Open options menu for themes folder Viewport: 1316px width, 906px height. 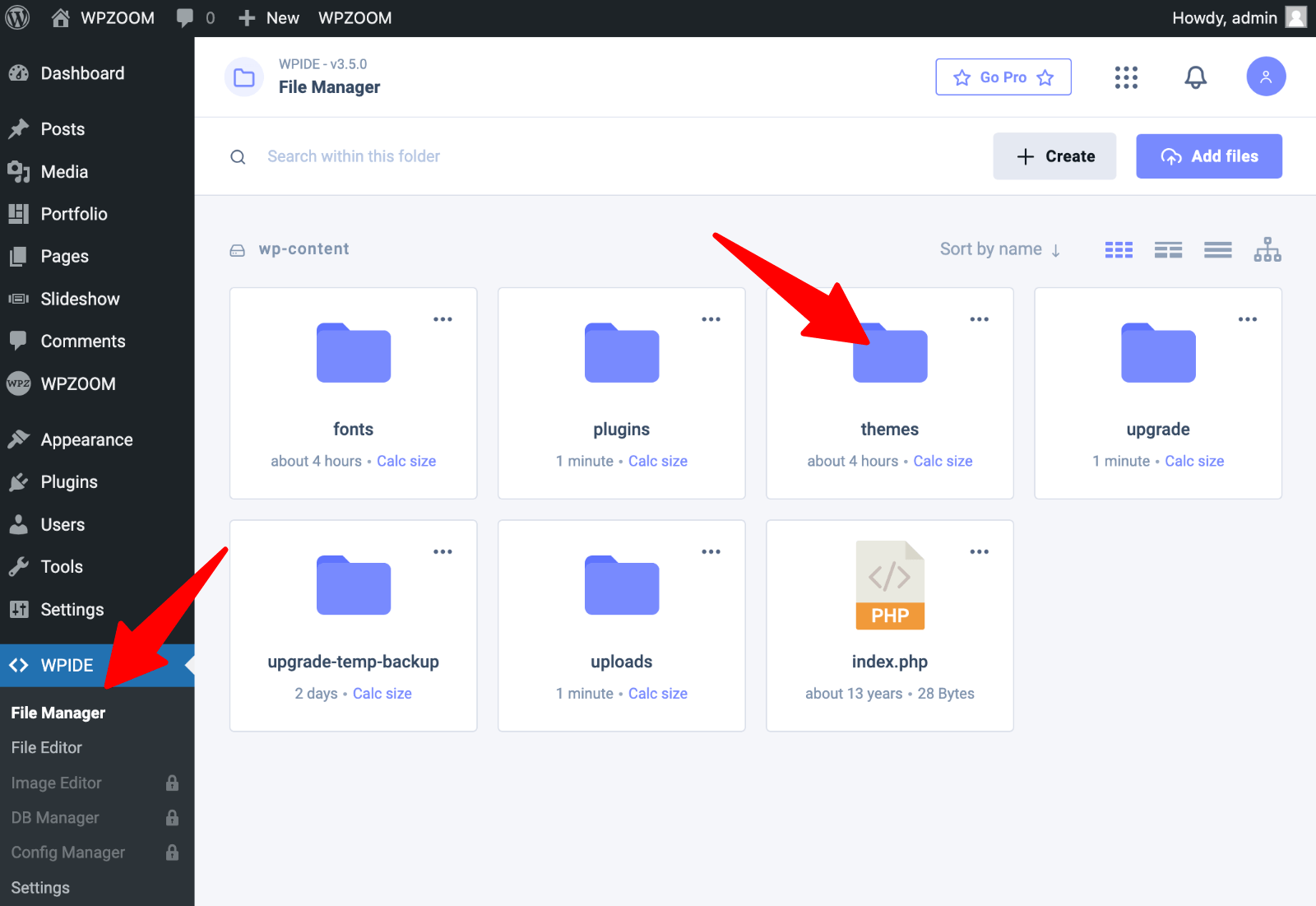point(979,319)
